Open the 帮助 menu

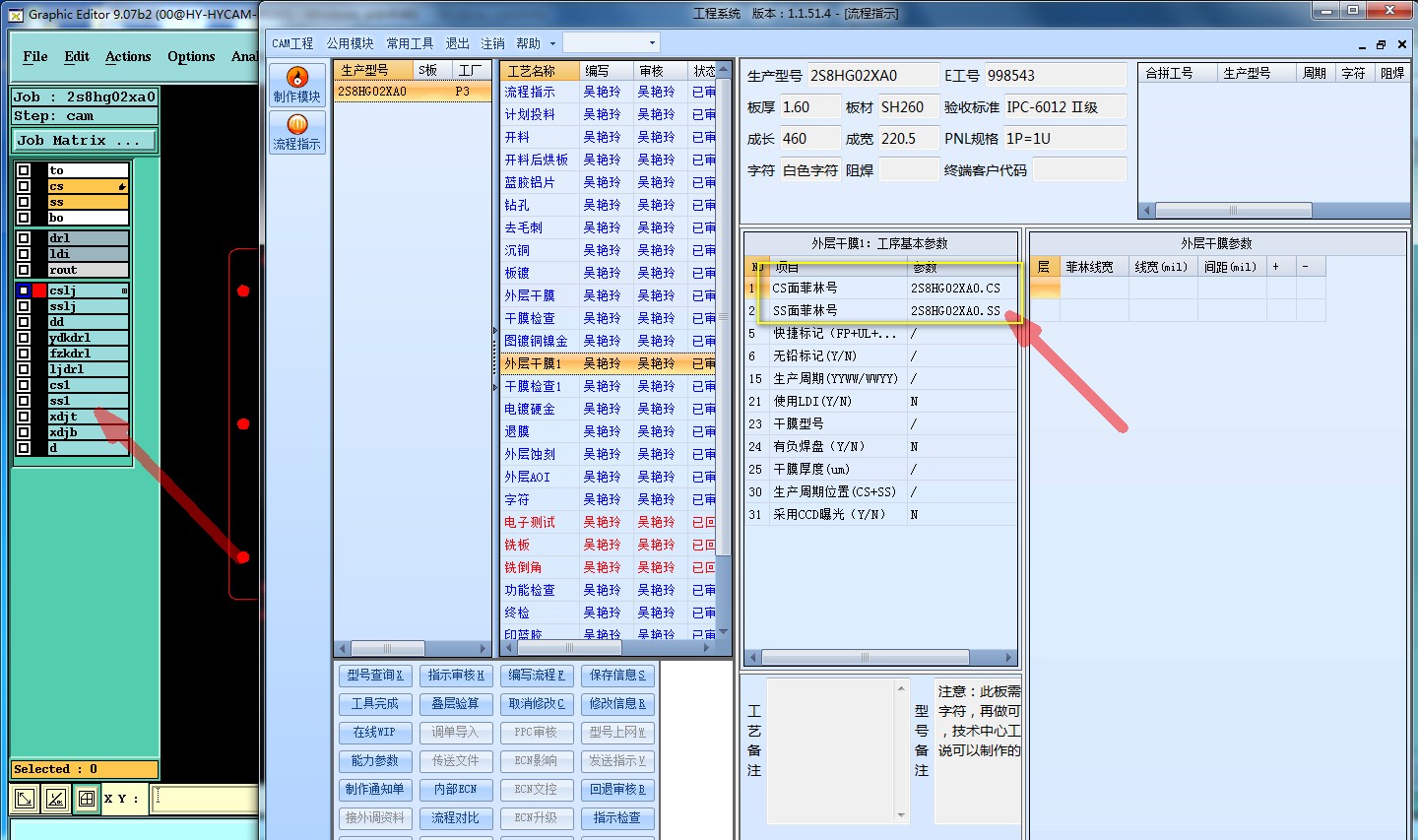coord(529,43)
